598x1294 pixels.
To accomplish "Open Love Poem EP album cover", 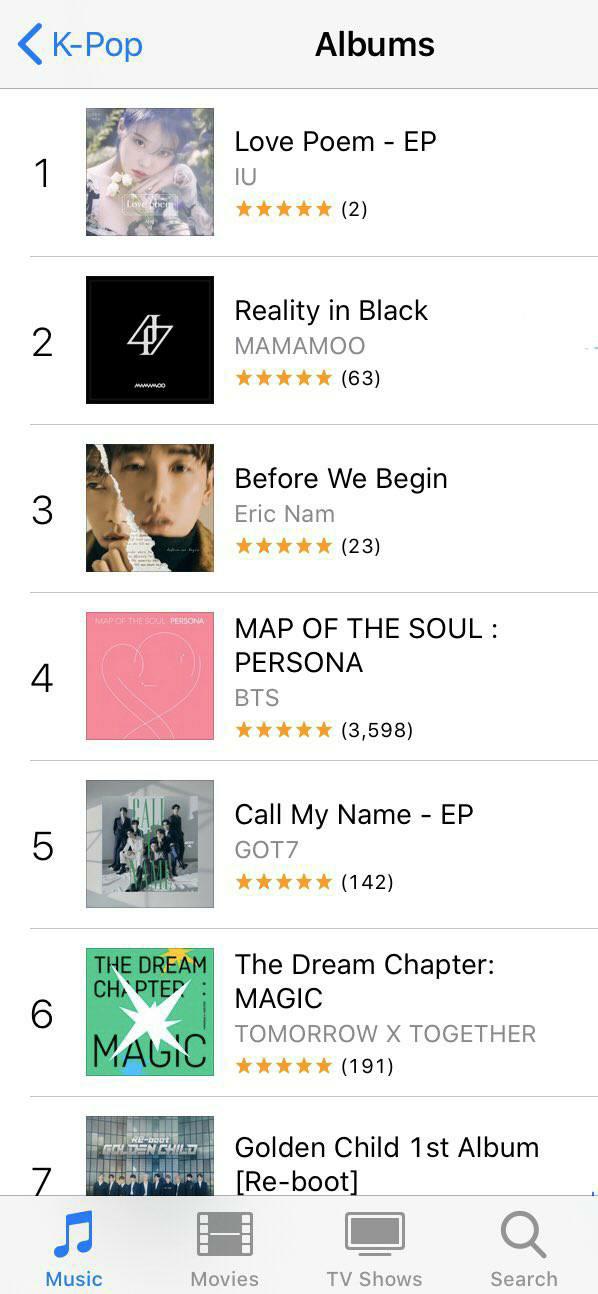I will point(150,172).
